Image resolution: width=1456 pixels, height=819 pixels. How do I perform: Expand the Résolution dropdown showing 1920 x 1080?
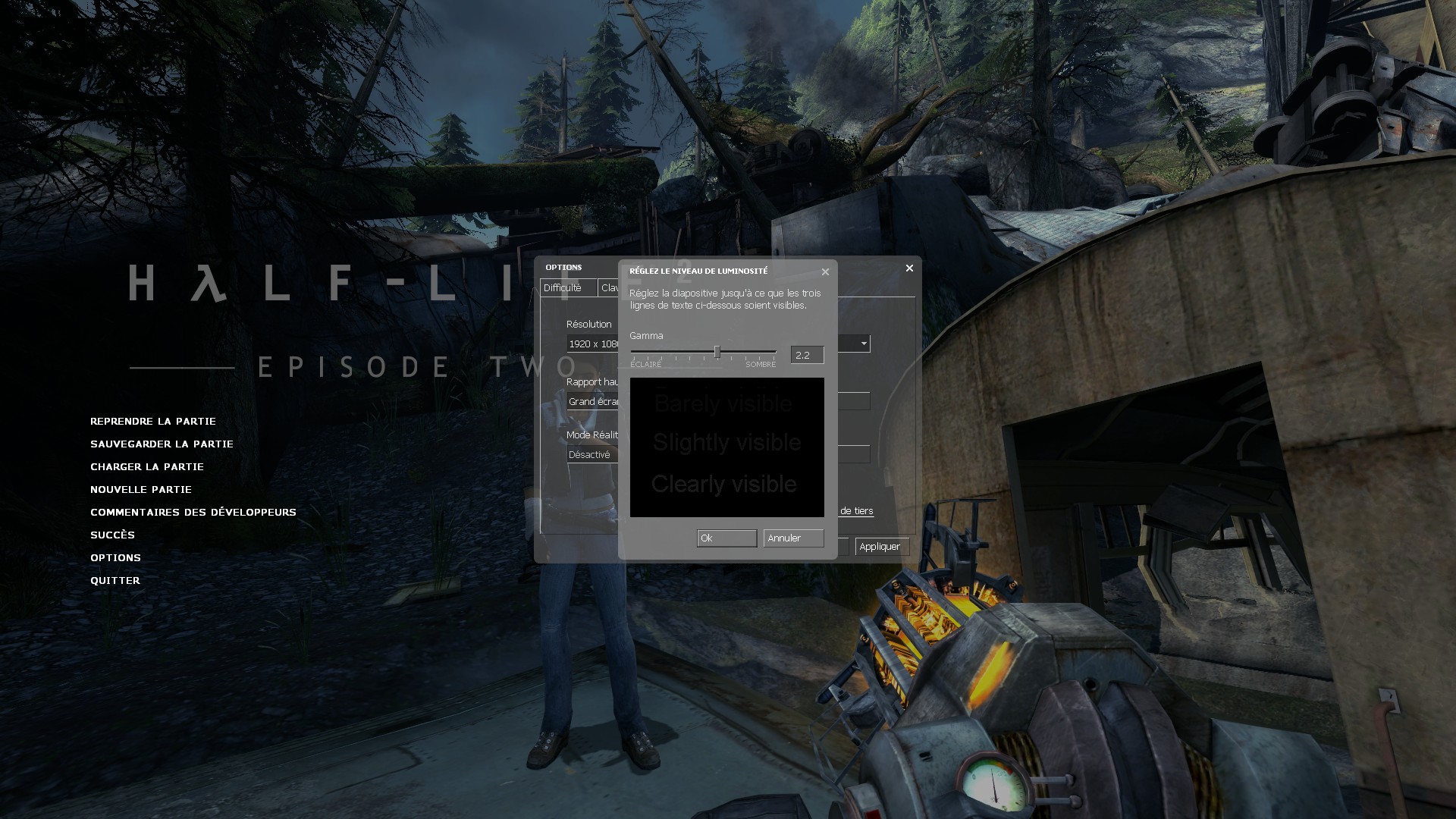coord(592,344)
